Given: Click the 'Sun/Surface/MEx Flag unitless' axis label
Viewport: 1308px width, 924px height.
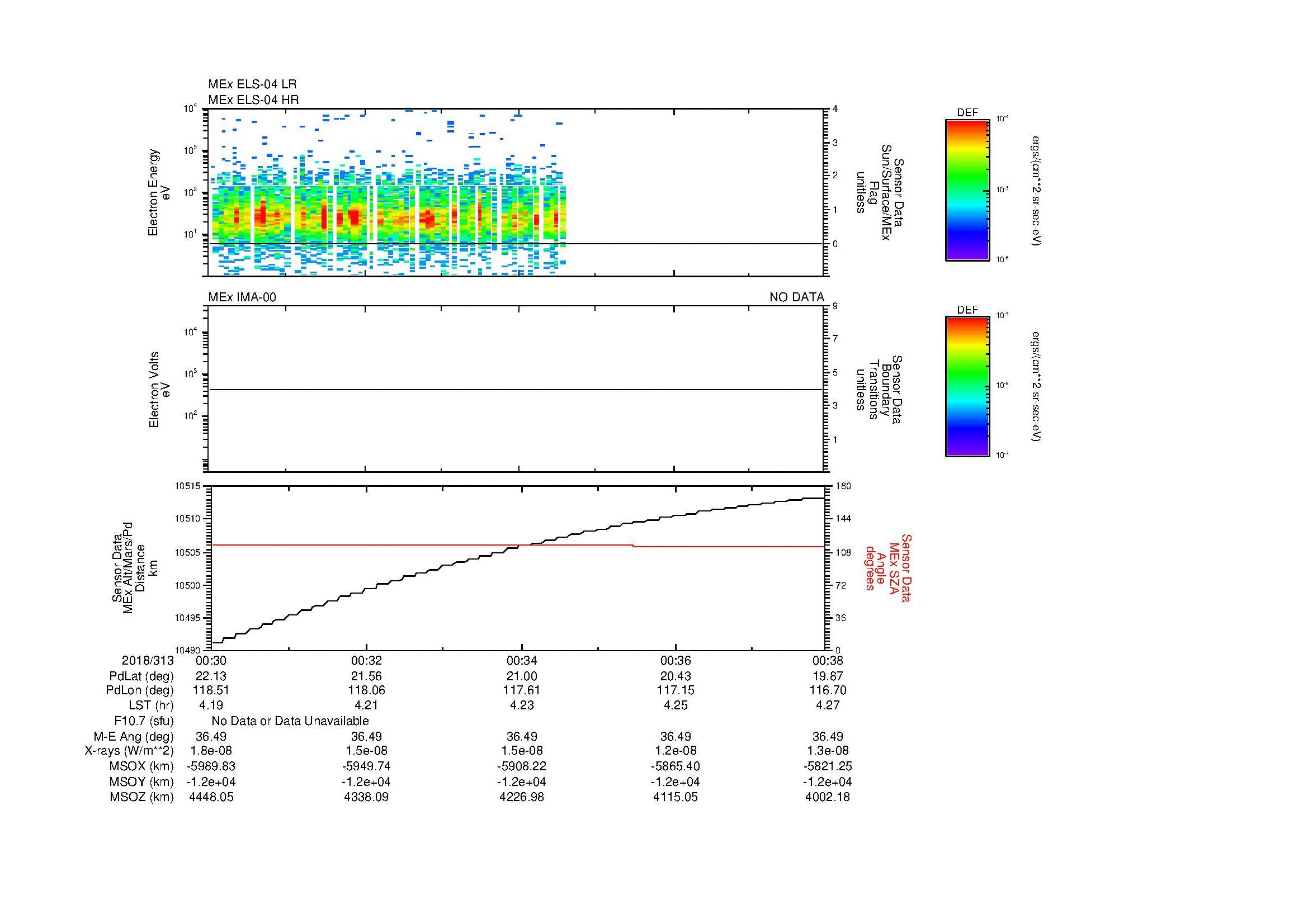Looking at the screenshot, I should (880, 192).
